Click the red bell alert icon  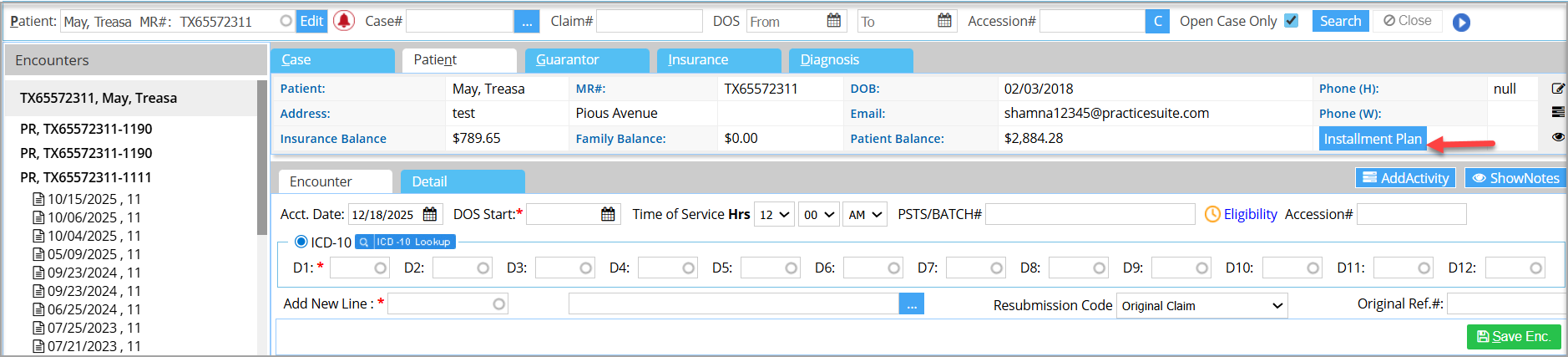[343, 21]
